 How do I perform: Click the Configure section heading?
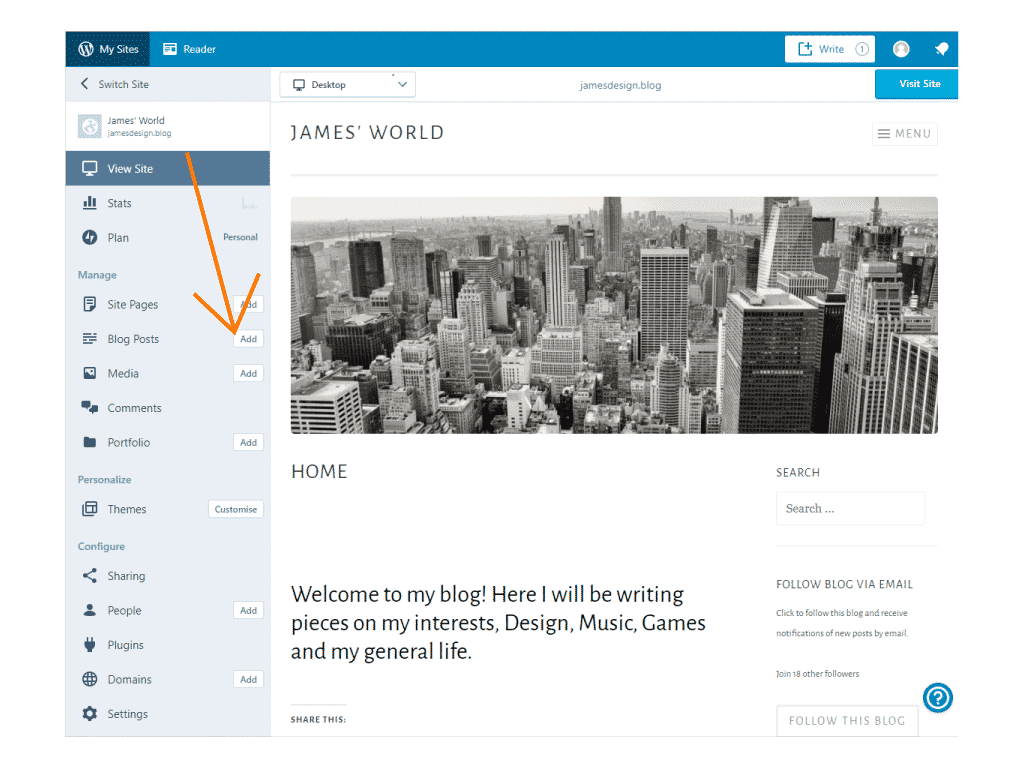[101, 546]
